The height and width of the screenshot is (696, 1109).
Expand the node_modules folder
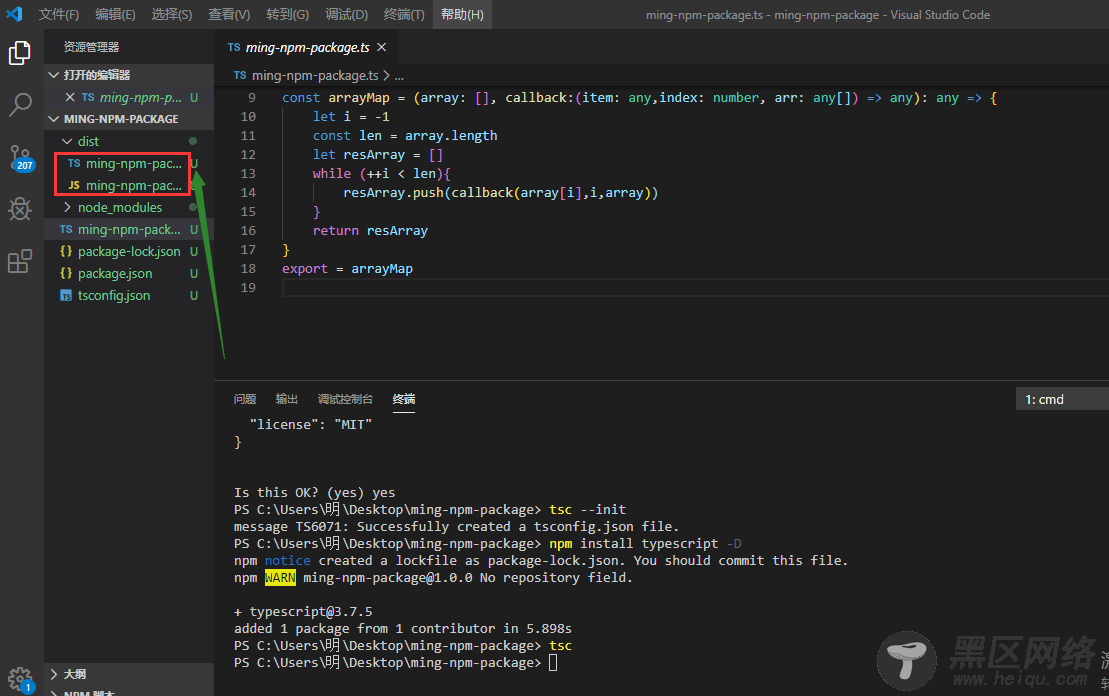(x=67, y=207)
